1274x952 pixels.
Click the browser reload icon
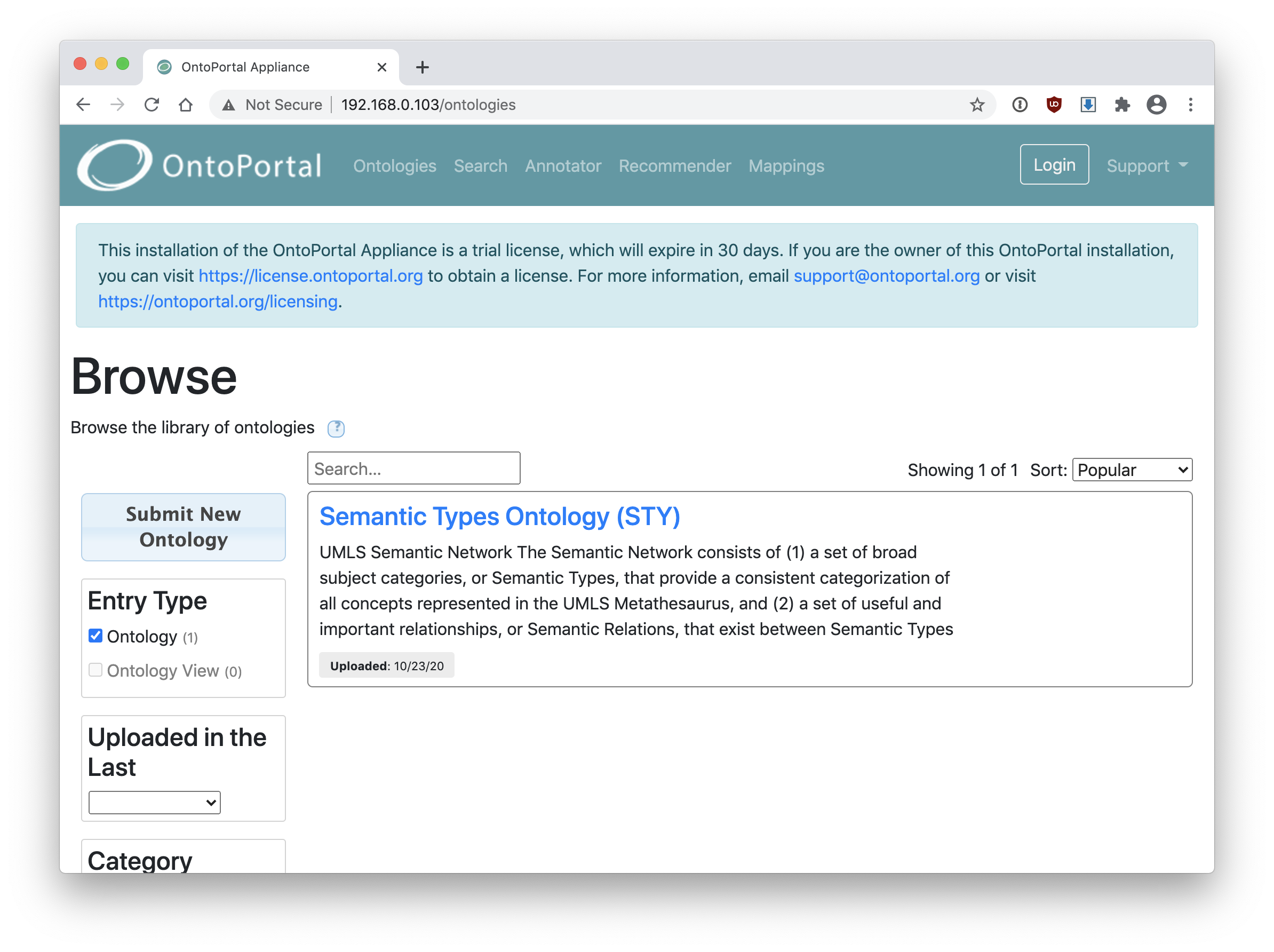(x=152, y=105)
